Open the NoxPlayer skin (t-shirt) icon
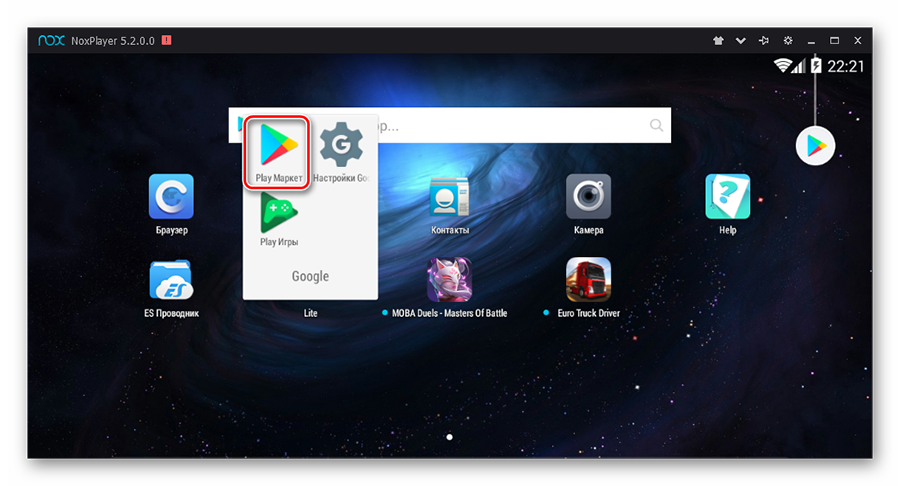The width and height of the screenshot is (900, 486). click(717, 41)
